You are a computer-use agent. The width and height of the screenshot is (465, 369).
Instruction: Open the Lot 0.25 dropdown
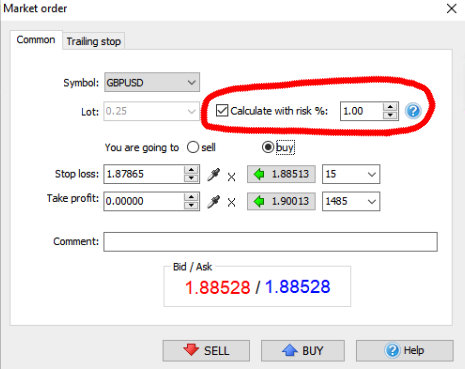click(151, 111)
